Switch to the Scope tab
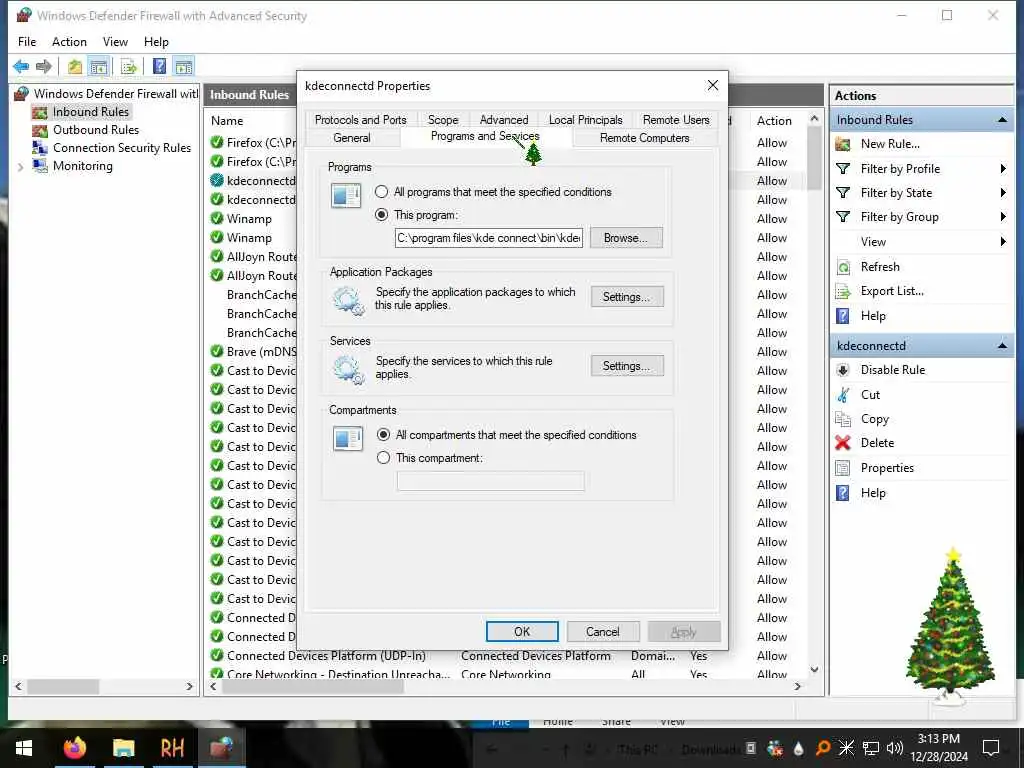 click(443, 120)
